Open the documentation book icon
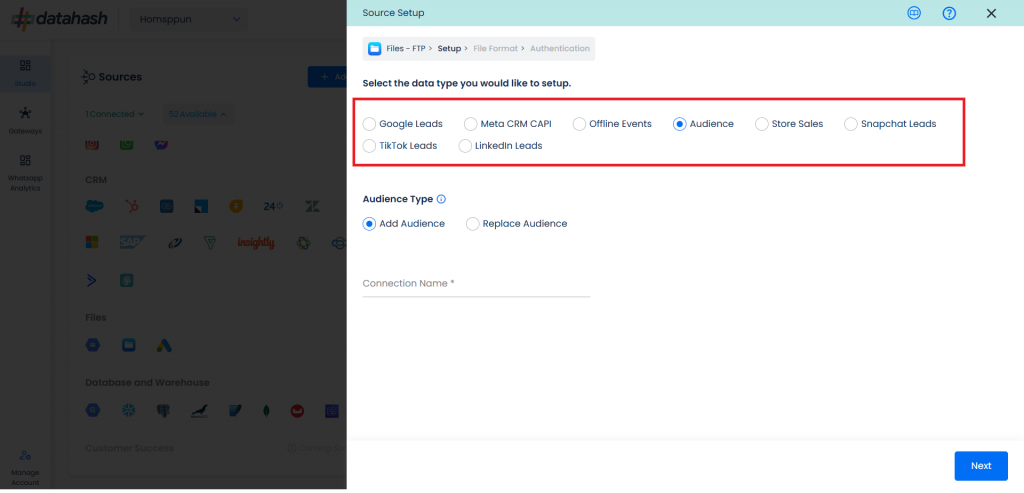 [914, 13]
